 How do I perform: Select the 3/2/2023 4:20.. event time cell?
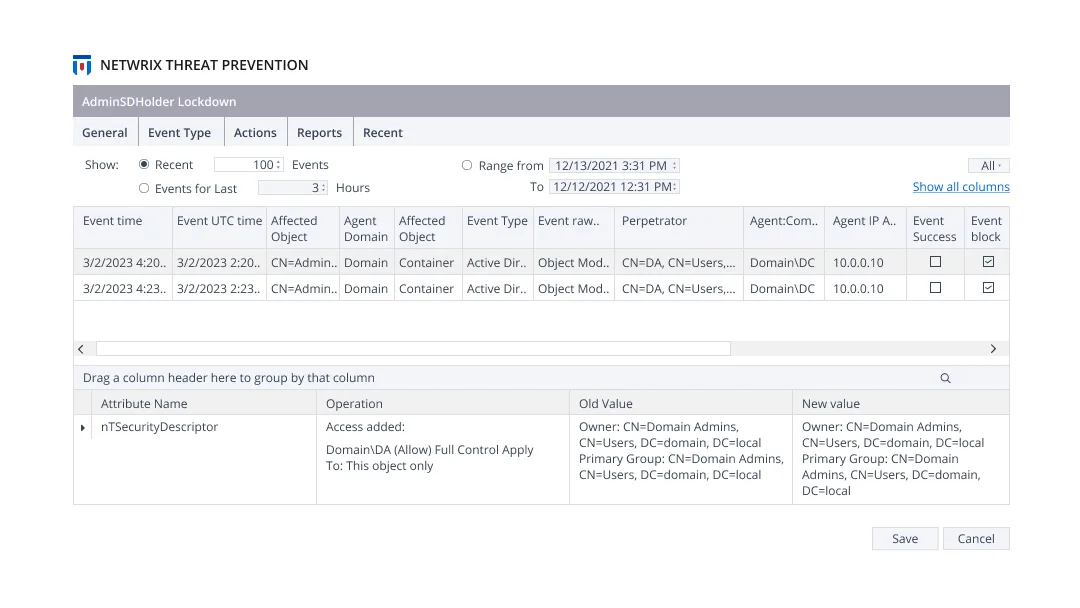[x=124, y=262]
